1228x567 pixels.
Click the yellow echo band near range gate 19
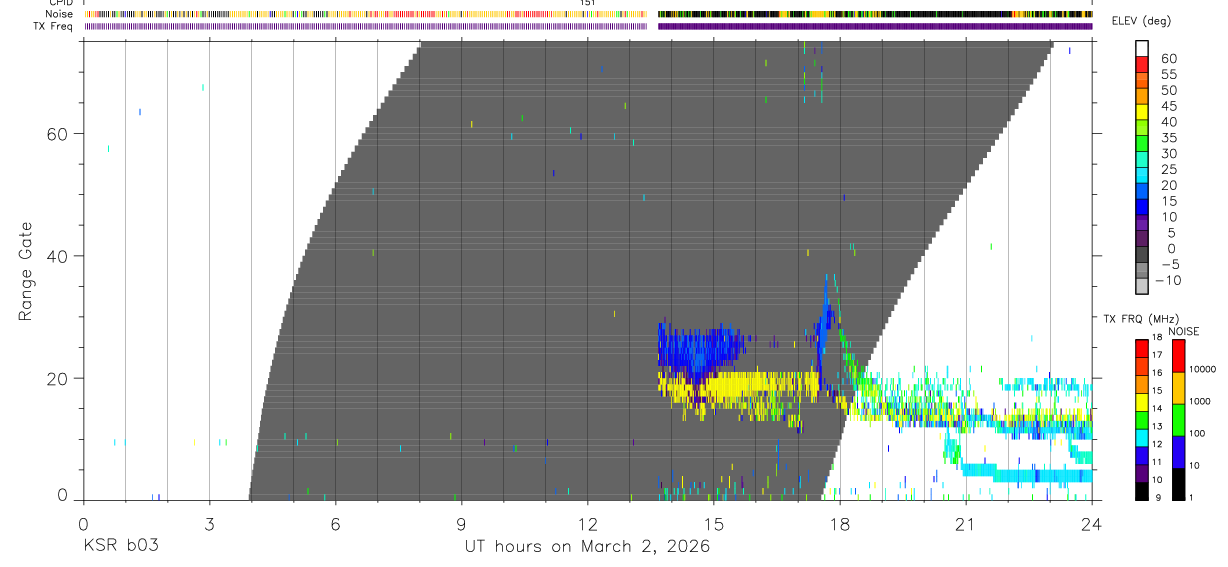[737, 385]
